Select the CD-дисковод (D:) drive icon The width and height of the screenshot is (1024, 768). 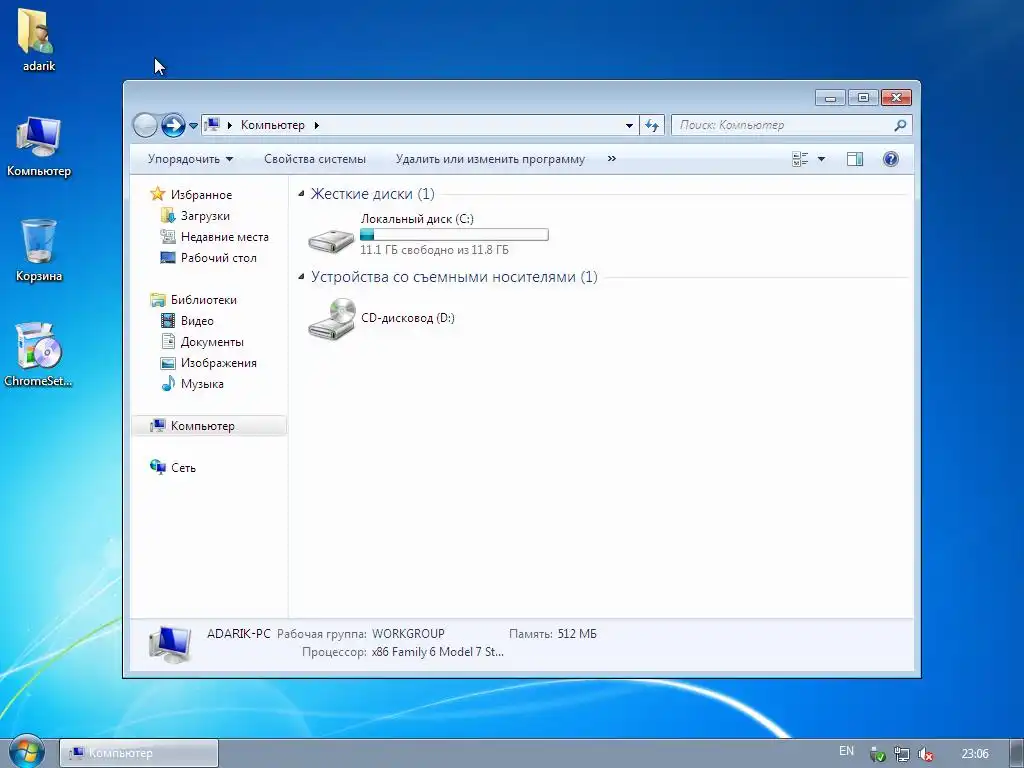[332, 319]
